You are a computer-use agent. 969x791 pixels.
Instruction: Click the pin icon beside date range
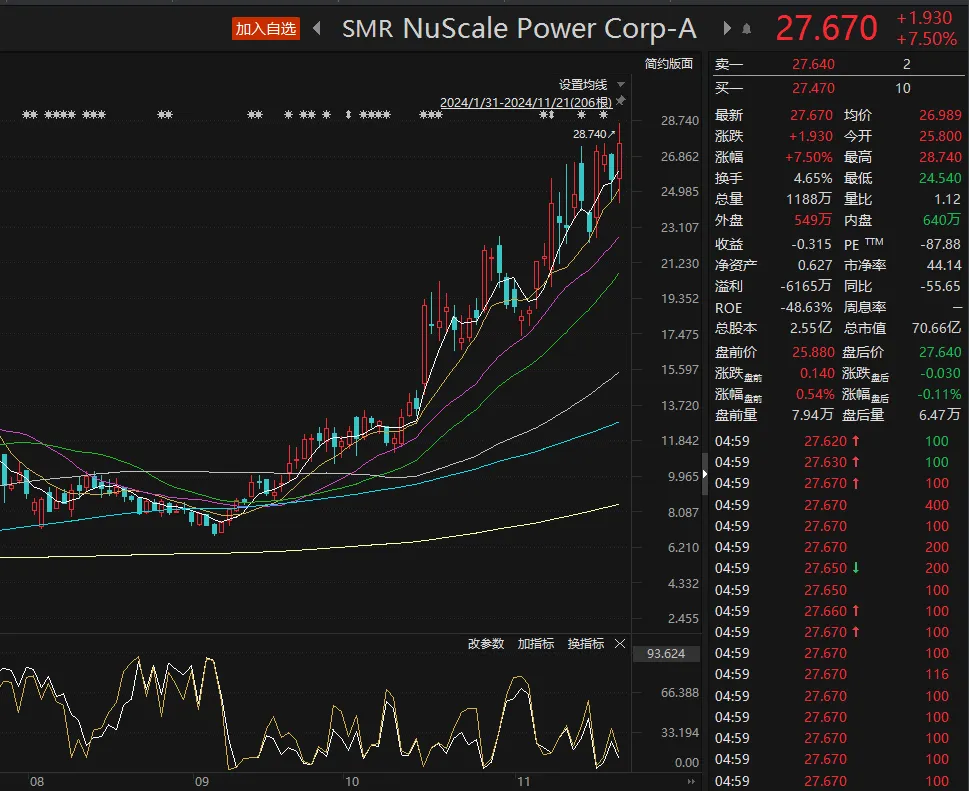(620, 102)
